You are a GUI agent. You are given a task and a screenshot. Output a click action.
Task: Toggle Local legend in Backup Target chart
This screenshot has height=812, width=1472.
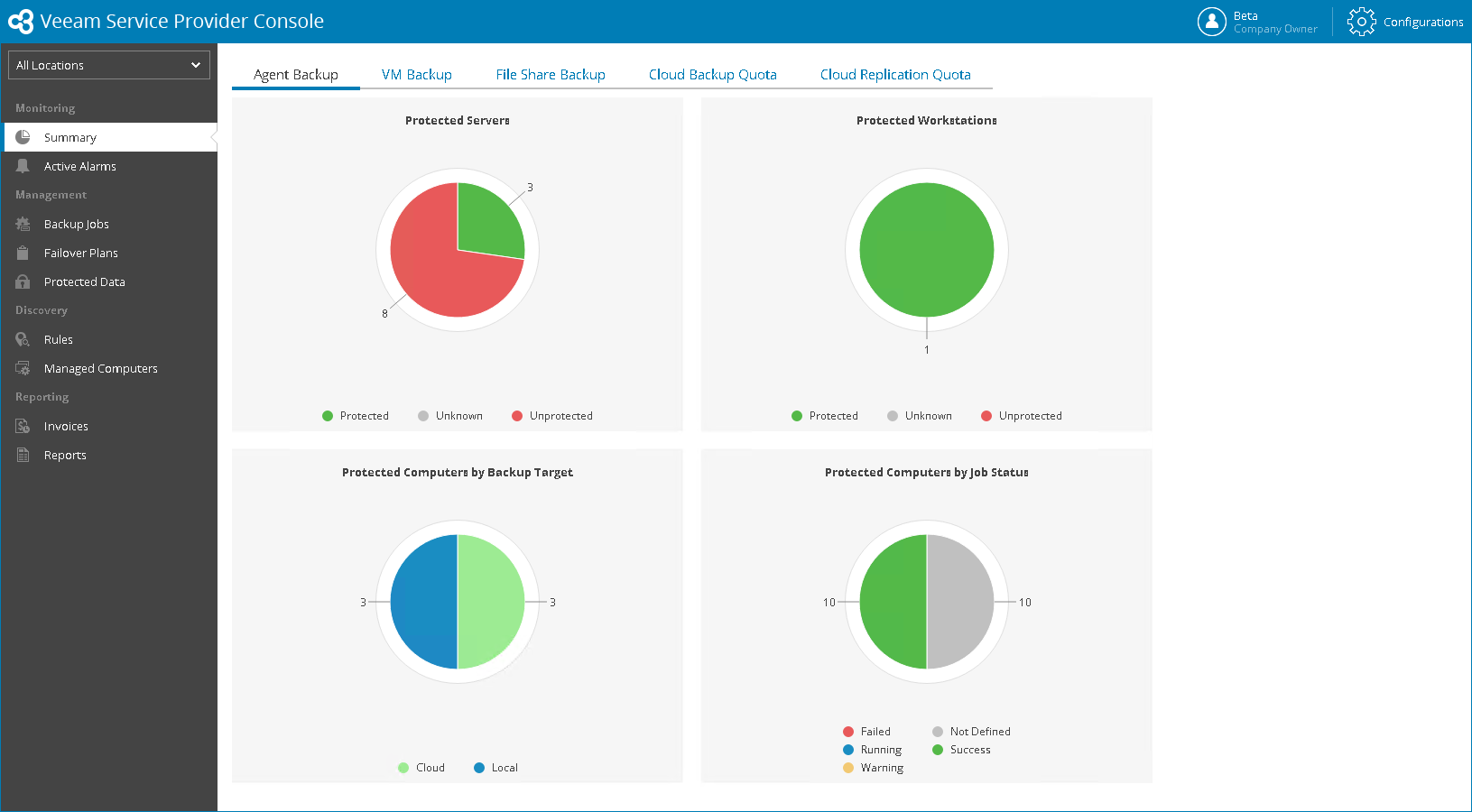(496, 768)
